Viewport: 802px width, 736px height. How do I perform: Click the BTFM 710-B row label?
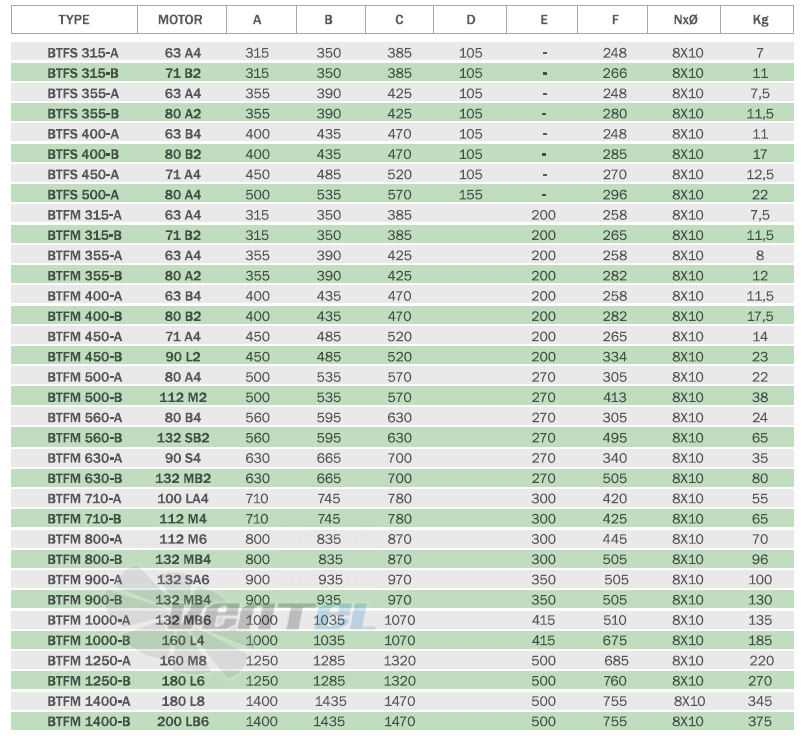pos(84,519)
